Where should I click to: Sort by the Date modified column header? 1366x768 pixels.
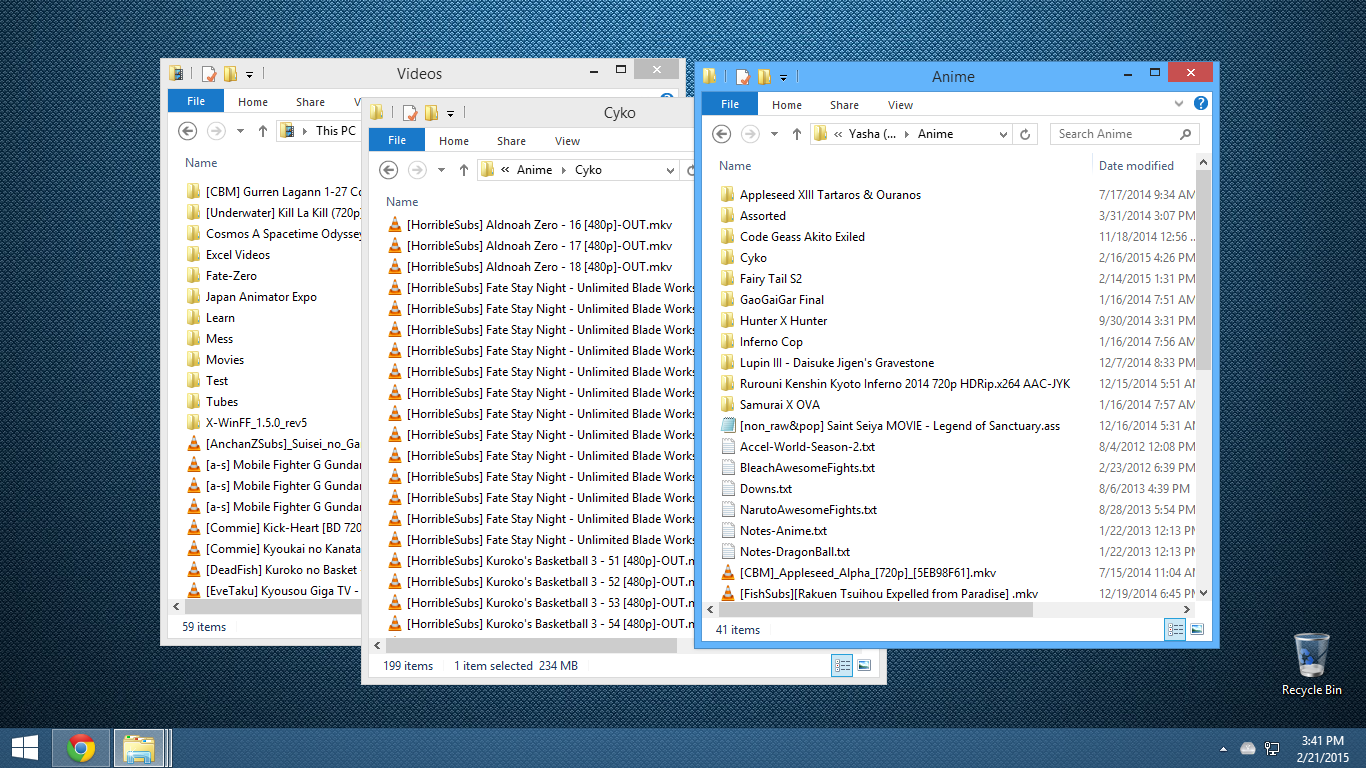pyautogui.click(x=1136, y=166)
